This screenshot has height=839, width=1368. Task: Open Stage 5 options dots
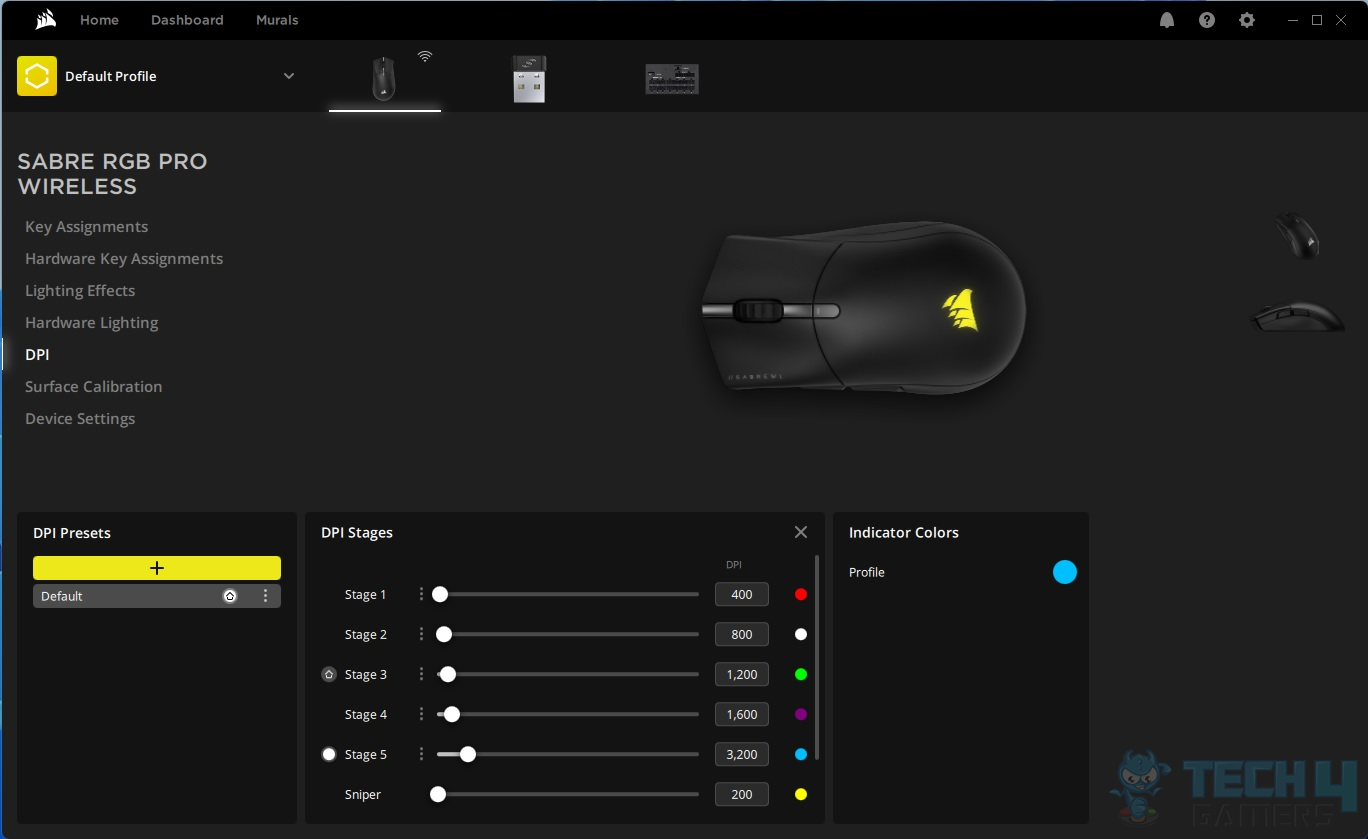[x=421, y=754]
